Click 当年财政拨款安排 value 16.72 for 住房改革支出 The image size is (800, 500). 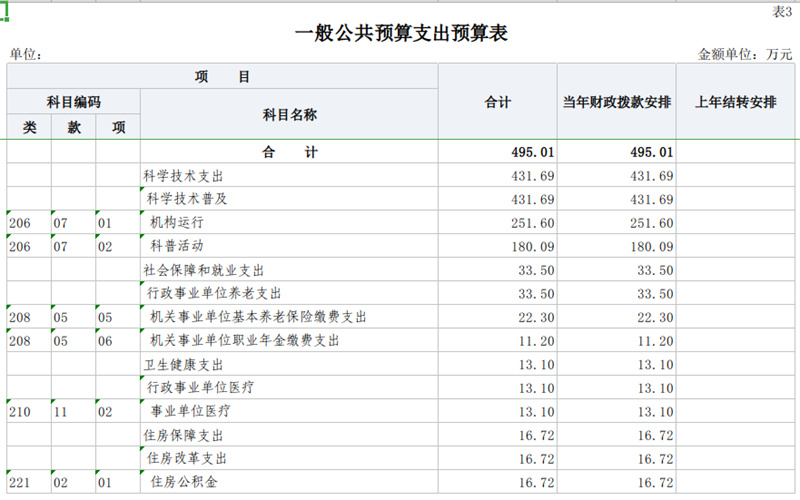click(655, 459)
